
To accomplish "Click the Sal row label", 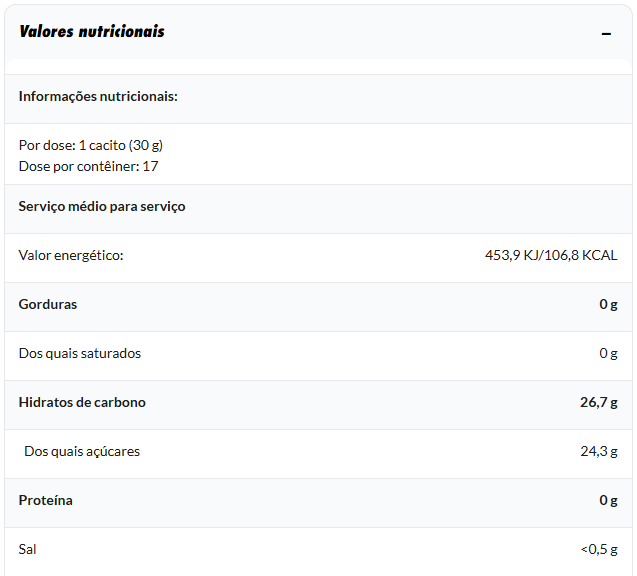I will [x=28, y=549].
